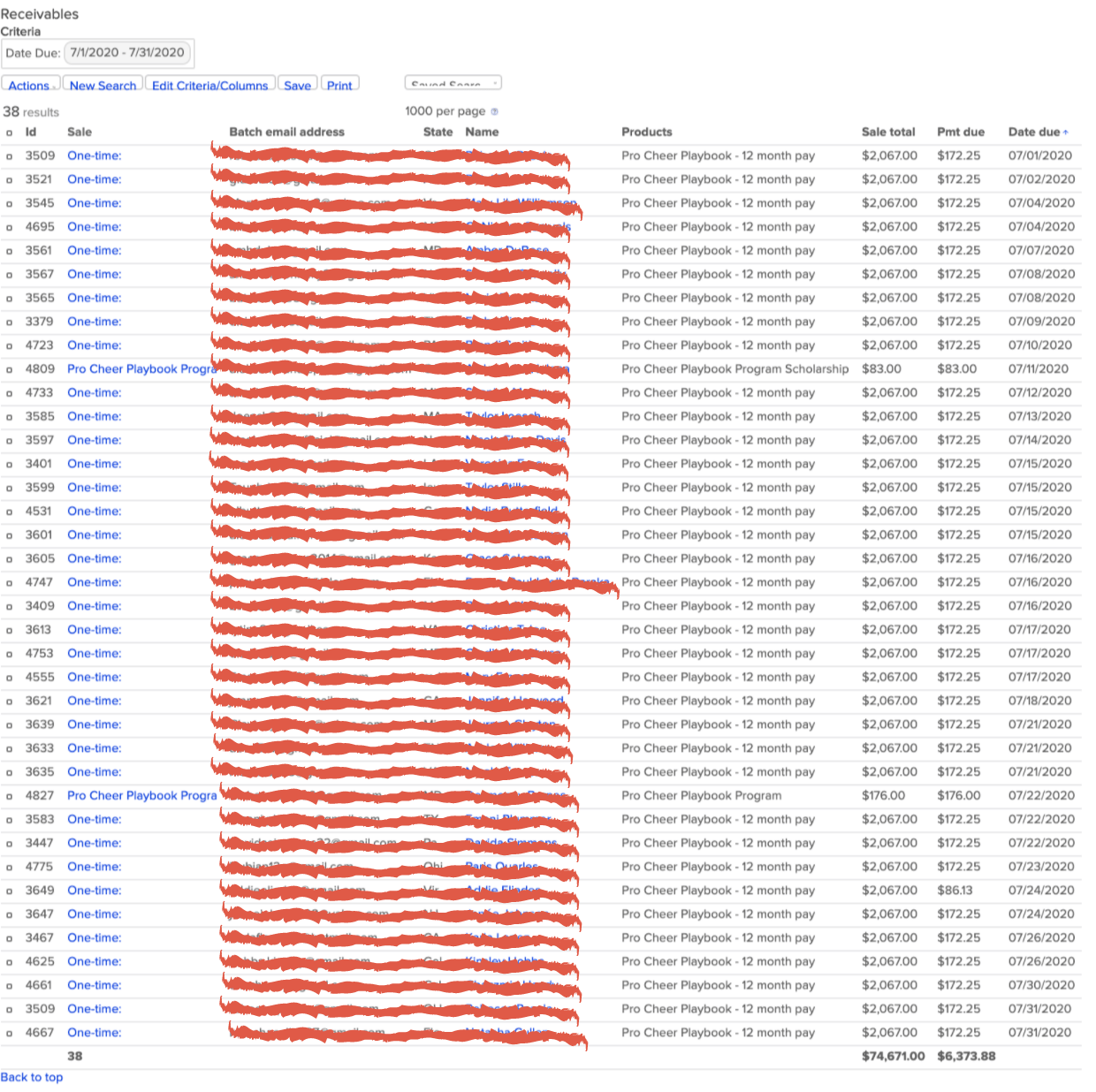Image resolution: width=1096 pixels, height=1092 pixels.
Task: Click the sort arrow on Date due header
Action: 1066,133
